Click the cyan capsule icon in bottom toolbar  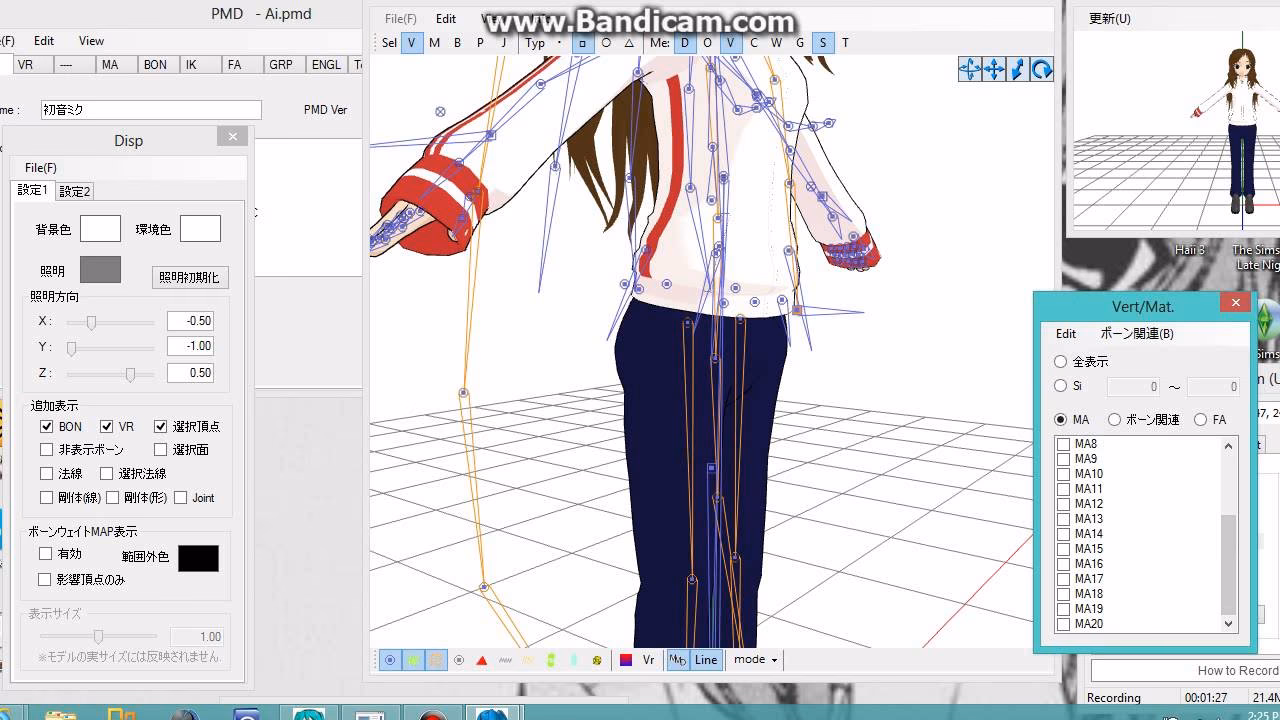tap(574, 660)
